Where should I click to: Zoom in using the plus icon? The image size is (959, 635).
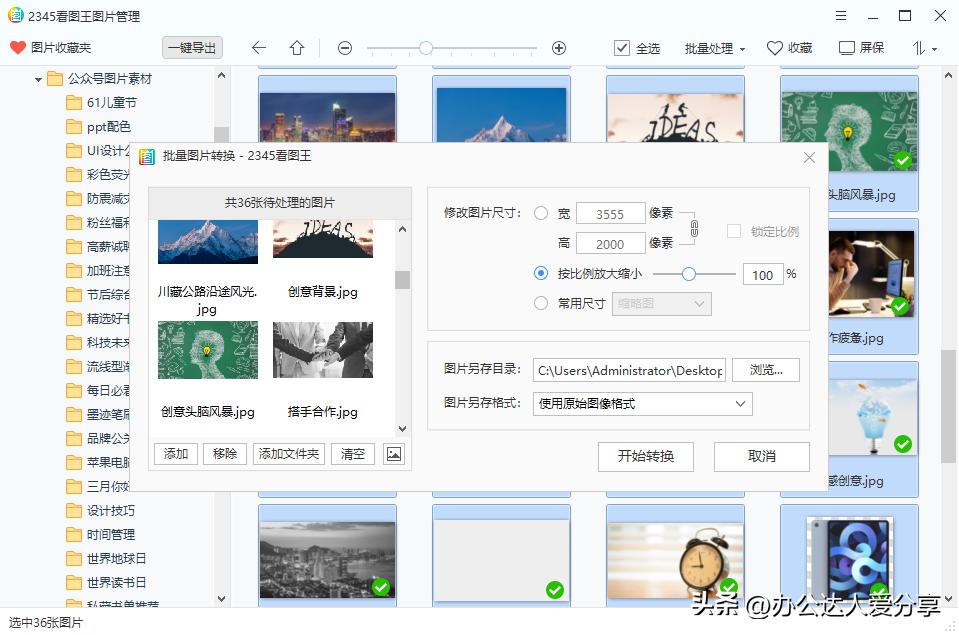pyautogui.click(x=559, y=48)
